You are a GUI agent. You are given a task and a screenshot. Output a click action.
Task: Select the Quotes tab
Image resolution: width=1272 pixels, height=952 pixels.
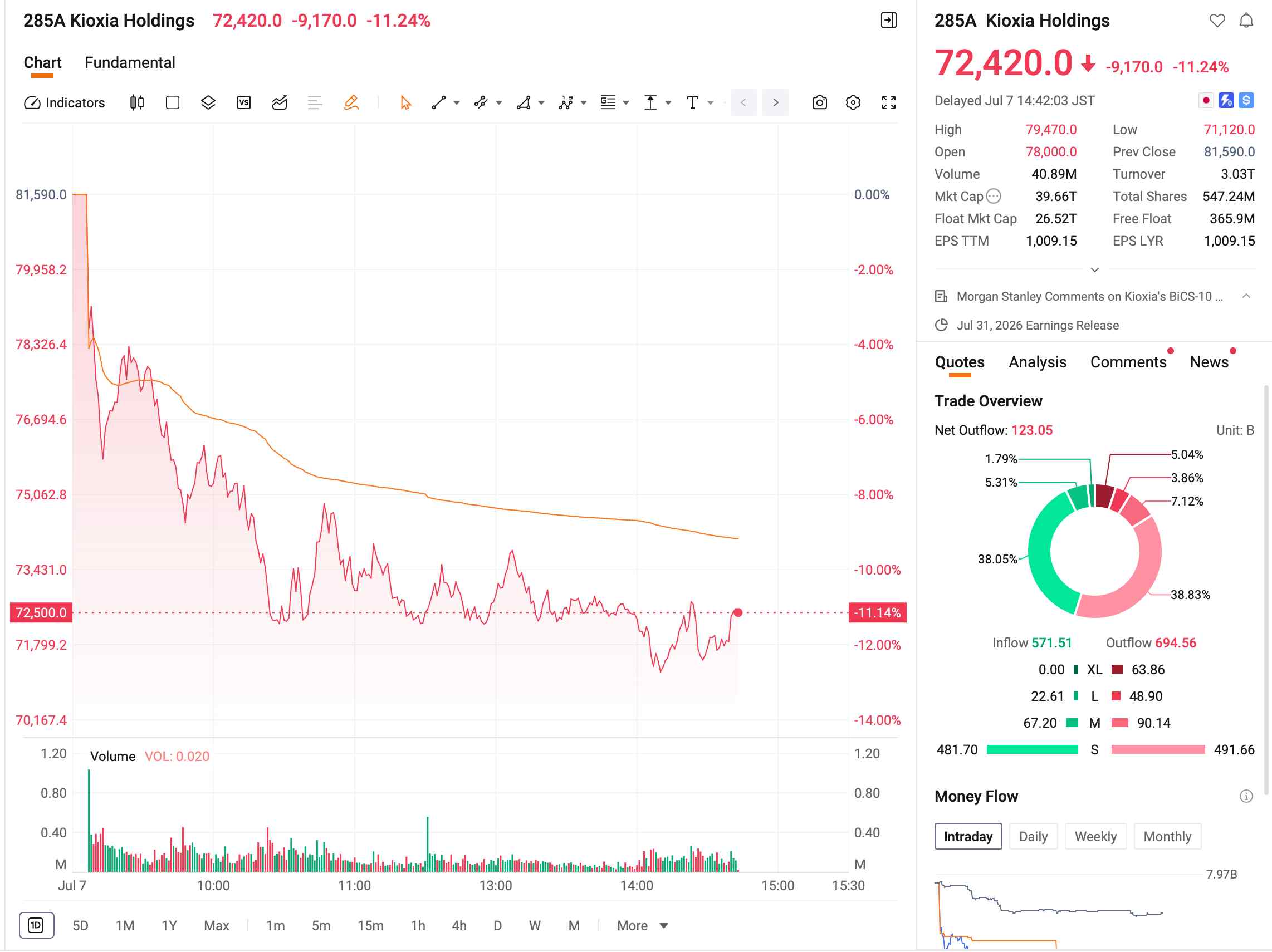(960, 362)
